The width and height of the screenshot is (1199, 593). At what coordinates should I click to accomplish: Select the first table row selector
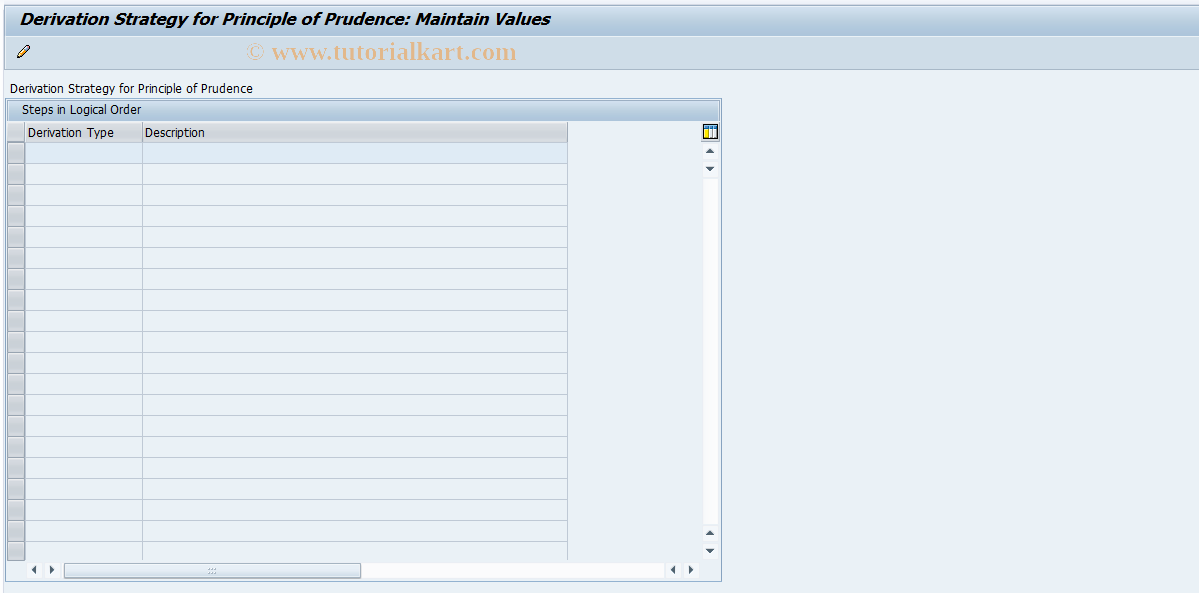16,153
